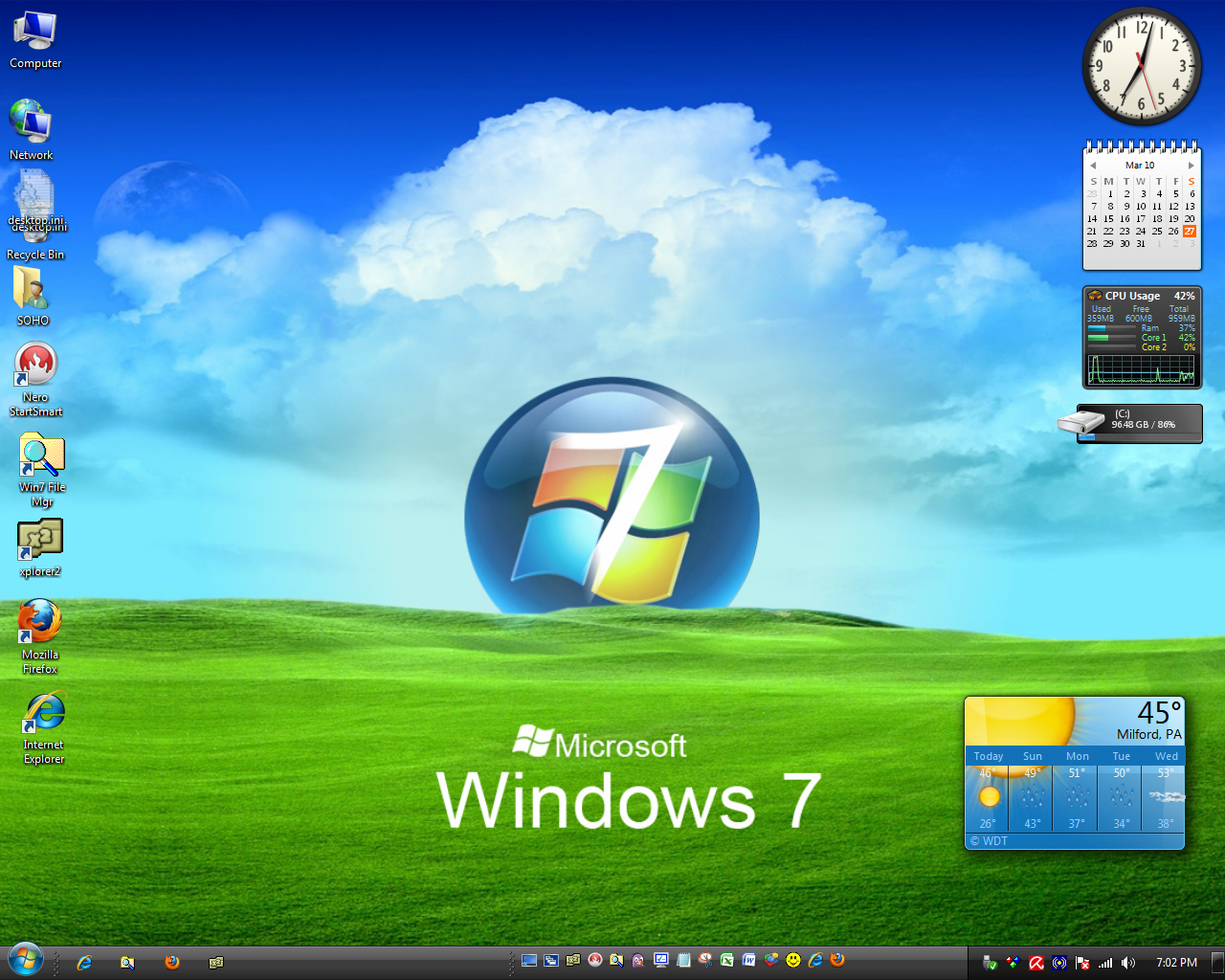
Task: Select Tue forecast in weather gadget
Action: 1121,790
